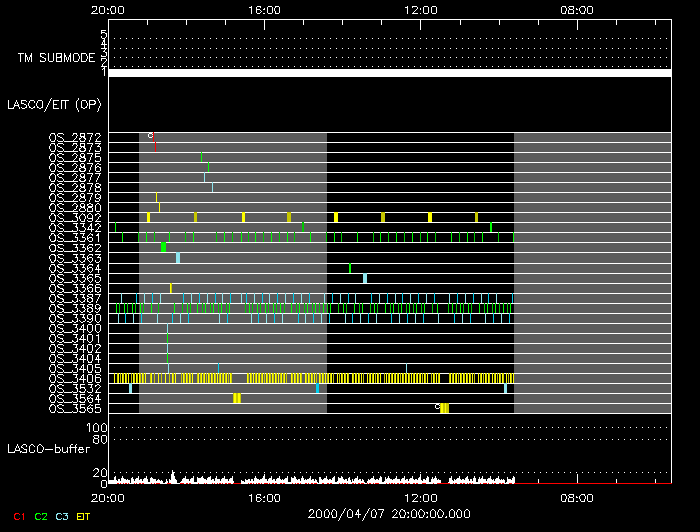Click the yellow EIT legend label
The image size is (700, 532).
[84, 516]
